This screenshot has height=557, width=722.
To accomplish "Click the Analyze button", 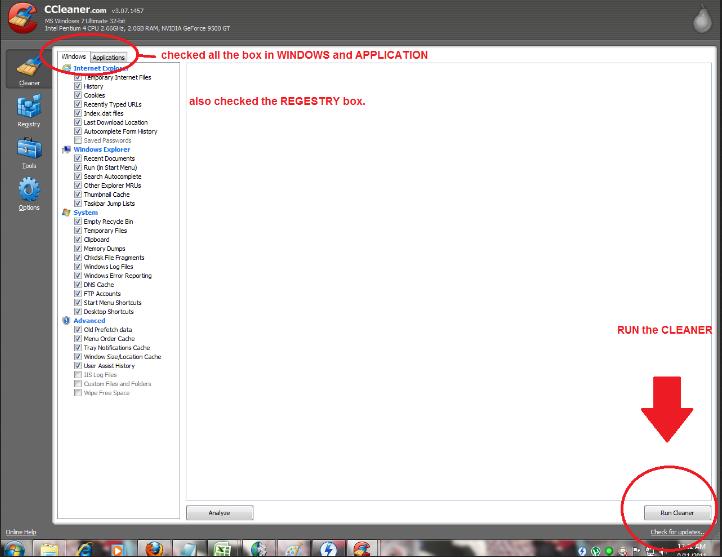I will 220,513.
